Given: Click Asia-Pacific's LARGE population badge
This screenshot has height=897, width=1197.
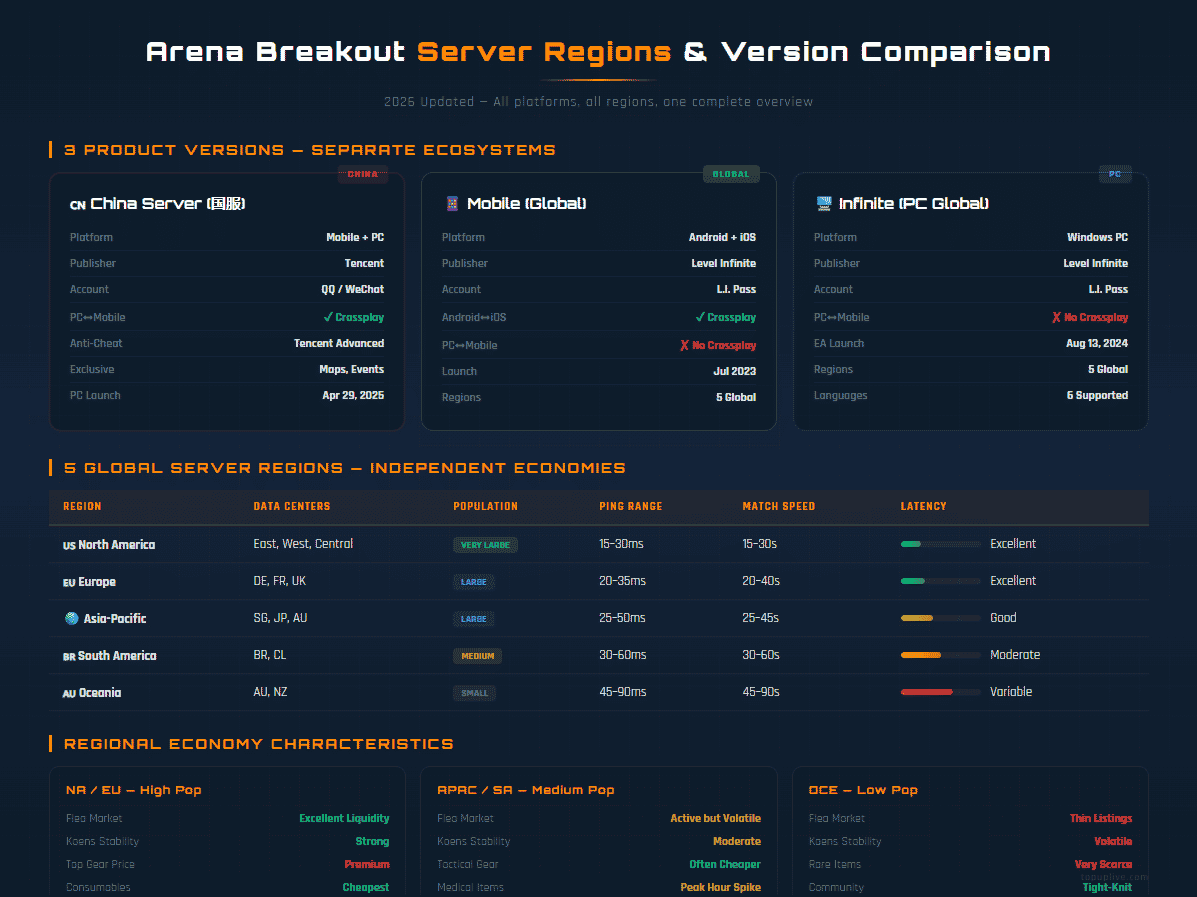Looking at the screenshot, I should [x=473, y=619].
